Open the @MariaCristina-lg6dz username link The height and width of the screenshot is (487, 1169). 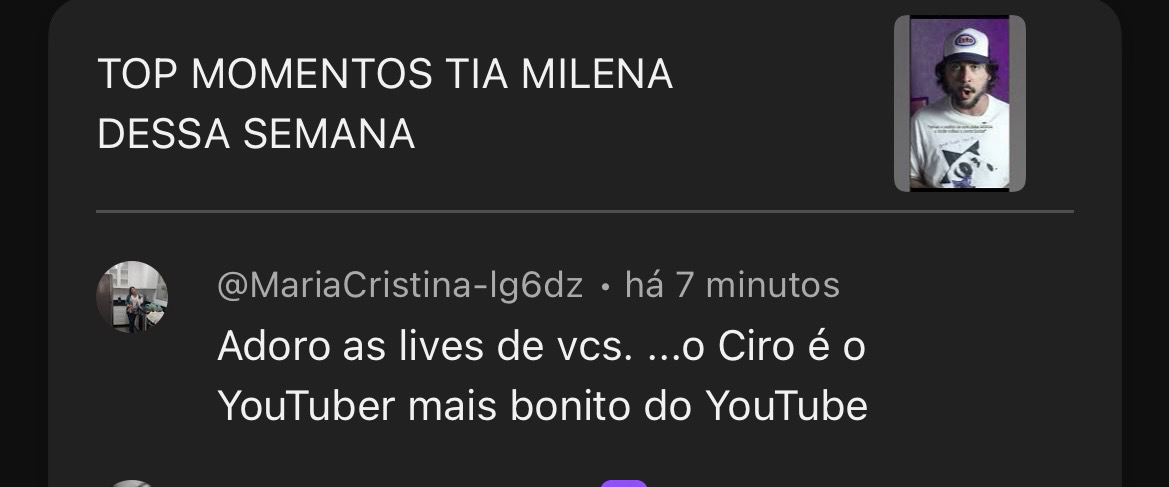point(400,285)
